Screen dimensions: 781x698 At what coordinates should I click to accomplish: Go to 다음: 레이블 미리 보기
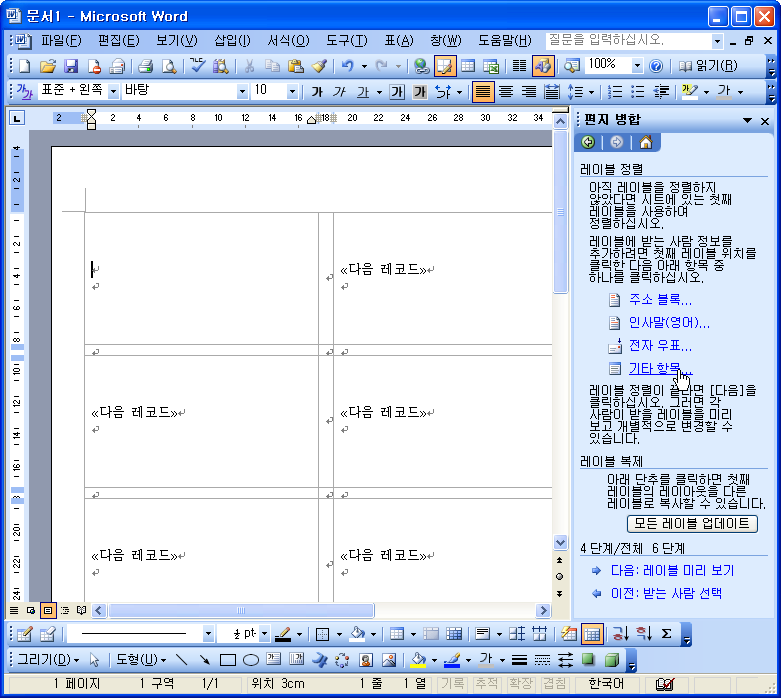(672, 570)
